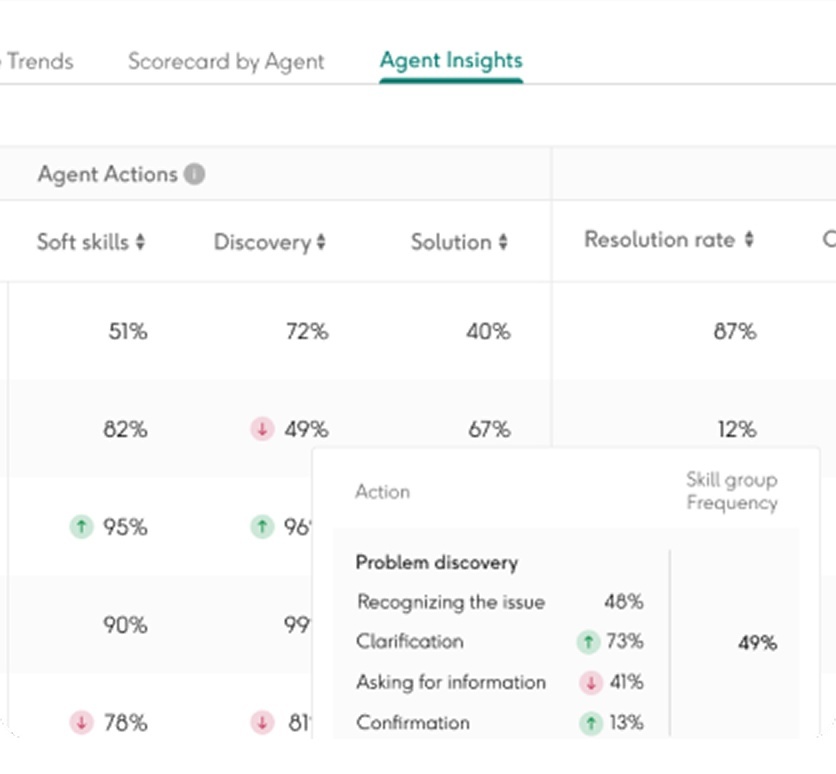
Task: Click the down arrow next to Asking for information
Action: pyautogui.click(x=590, y=682)
